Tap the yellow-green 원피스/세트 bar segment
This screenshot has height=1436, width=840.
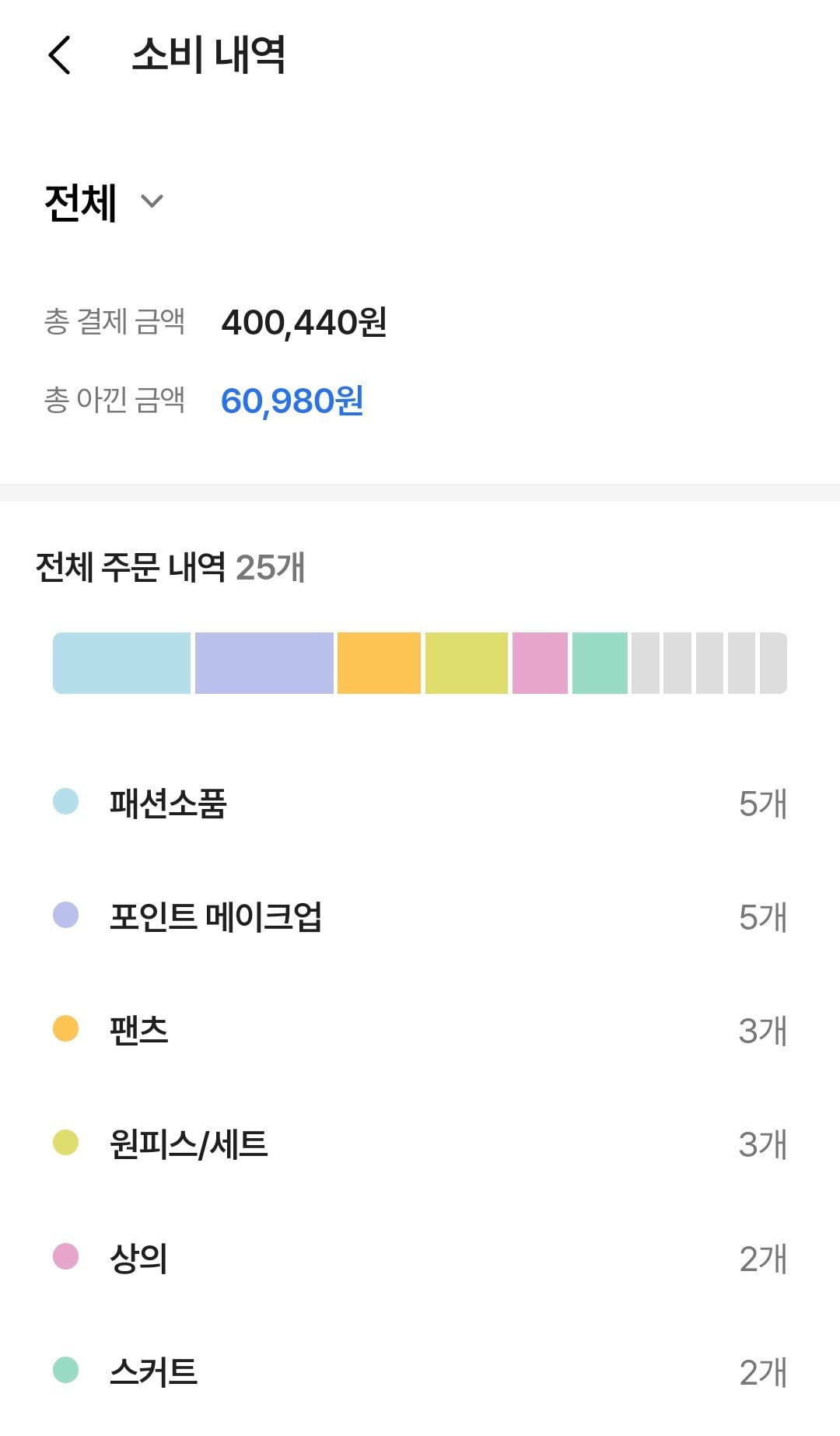tap(467, 663)
